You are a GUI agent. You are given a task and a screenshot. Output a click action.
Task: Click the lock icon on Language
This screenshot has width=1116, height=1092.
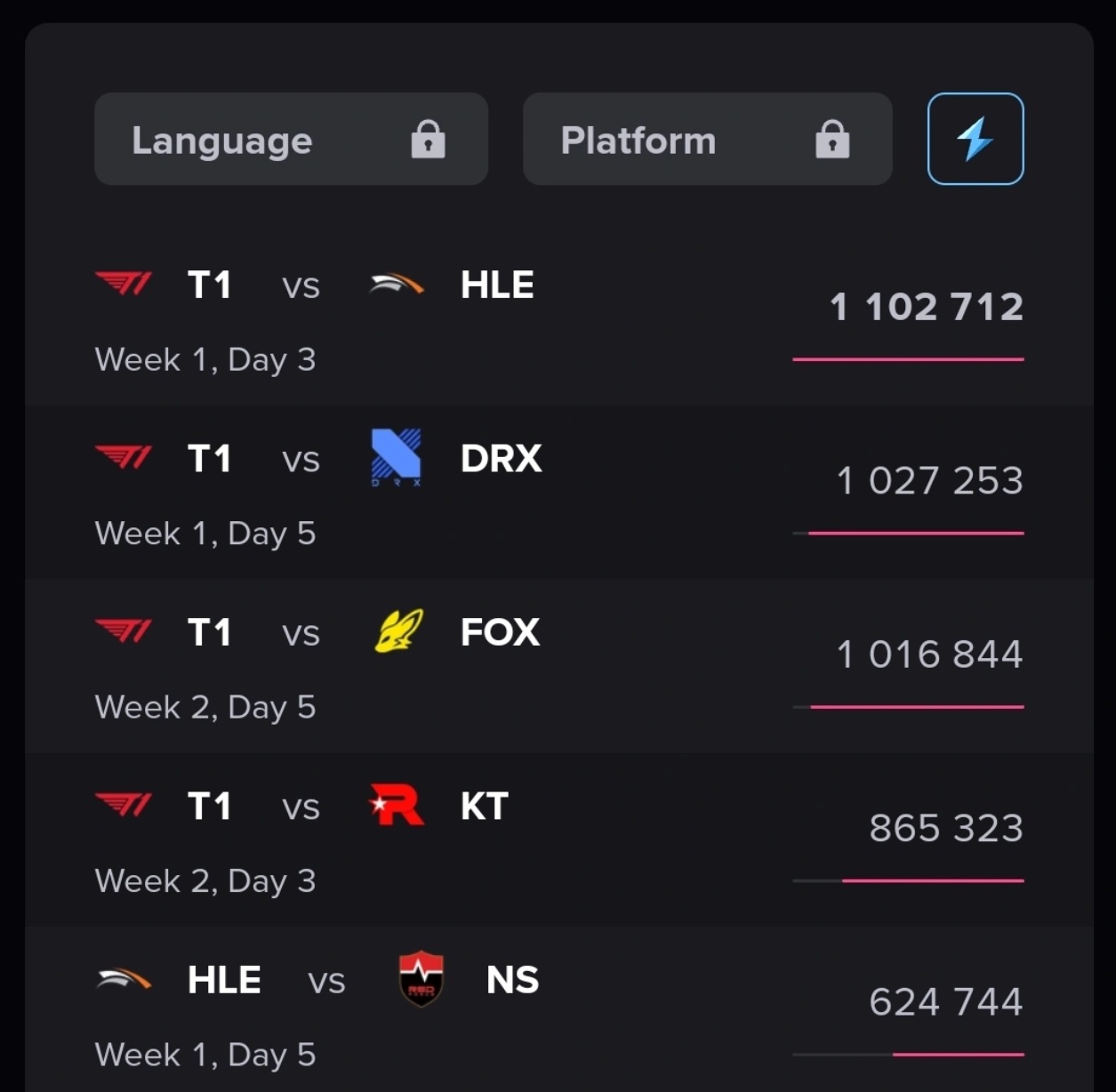coord(428,140)
